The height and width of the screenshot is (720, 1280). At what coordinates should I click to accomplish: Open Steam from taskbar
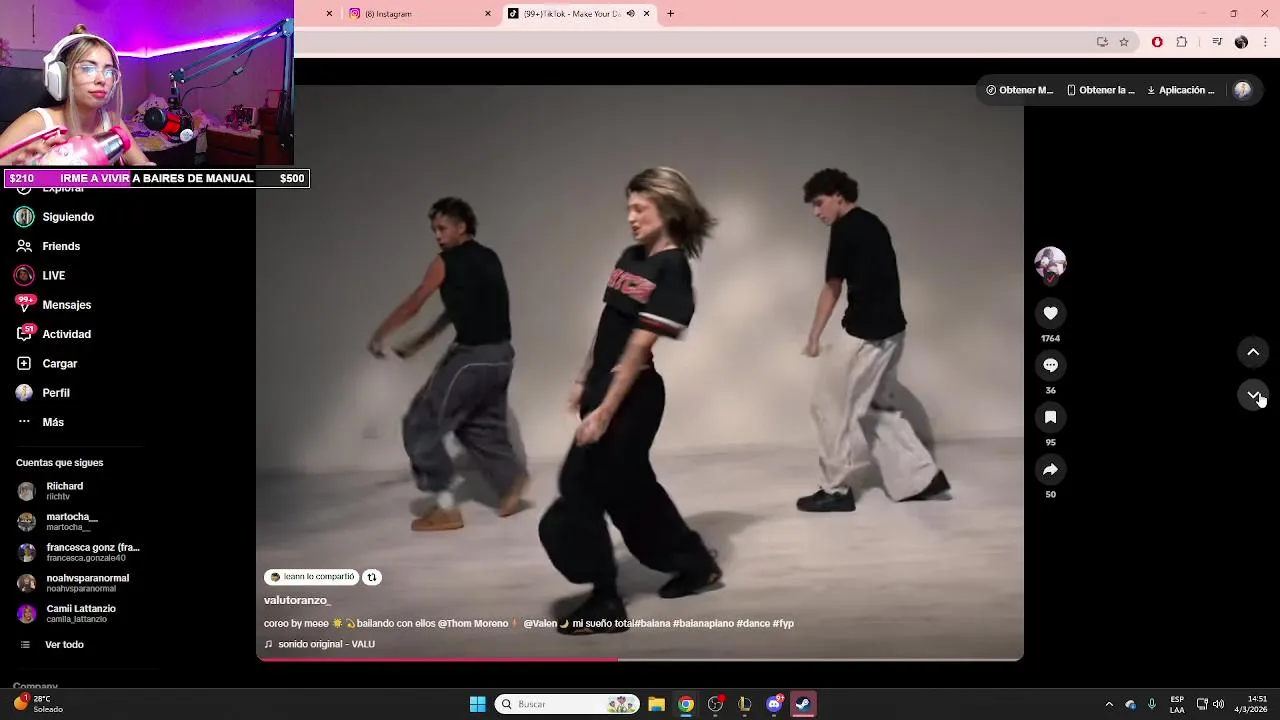click(803, 704)
